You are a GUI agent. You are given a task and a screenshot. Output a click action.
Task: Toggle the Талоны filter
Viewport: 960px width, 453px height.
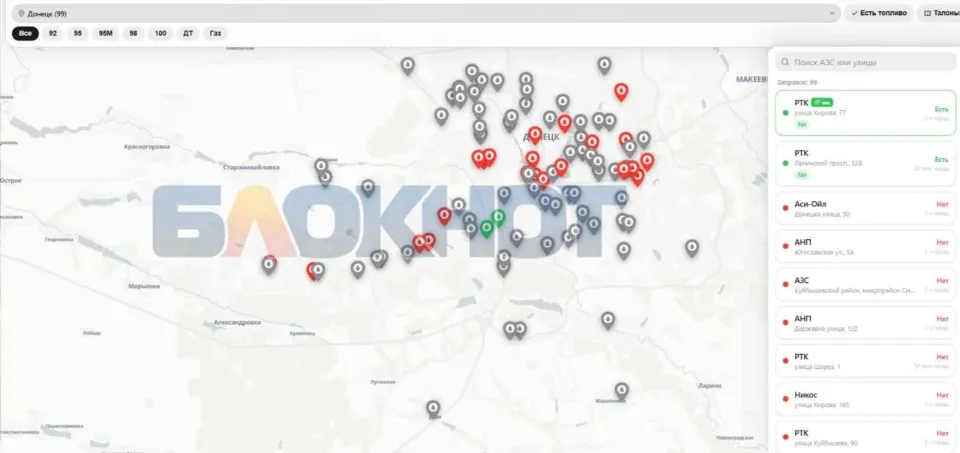940,13
